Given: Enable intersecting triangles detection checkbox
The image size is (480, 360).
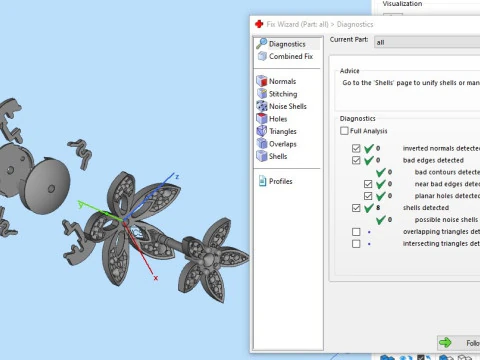Looking at the screenshot, I should click(356, 244).
